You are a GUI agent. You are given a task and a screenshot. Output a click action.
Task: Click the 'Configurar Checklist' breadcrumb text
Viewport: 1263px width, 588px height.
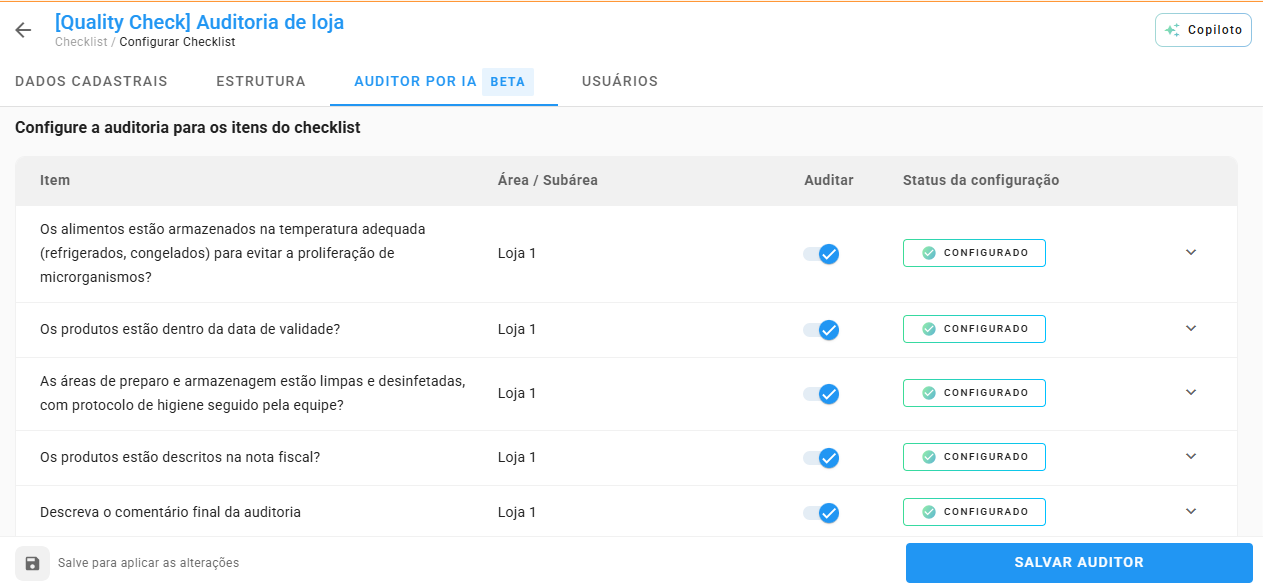(x=177, y=42)
